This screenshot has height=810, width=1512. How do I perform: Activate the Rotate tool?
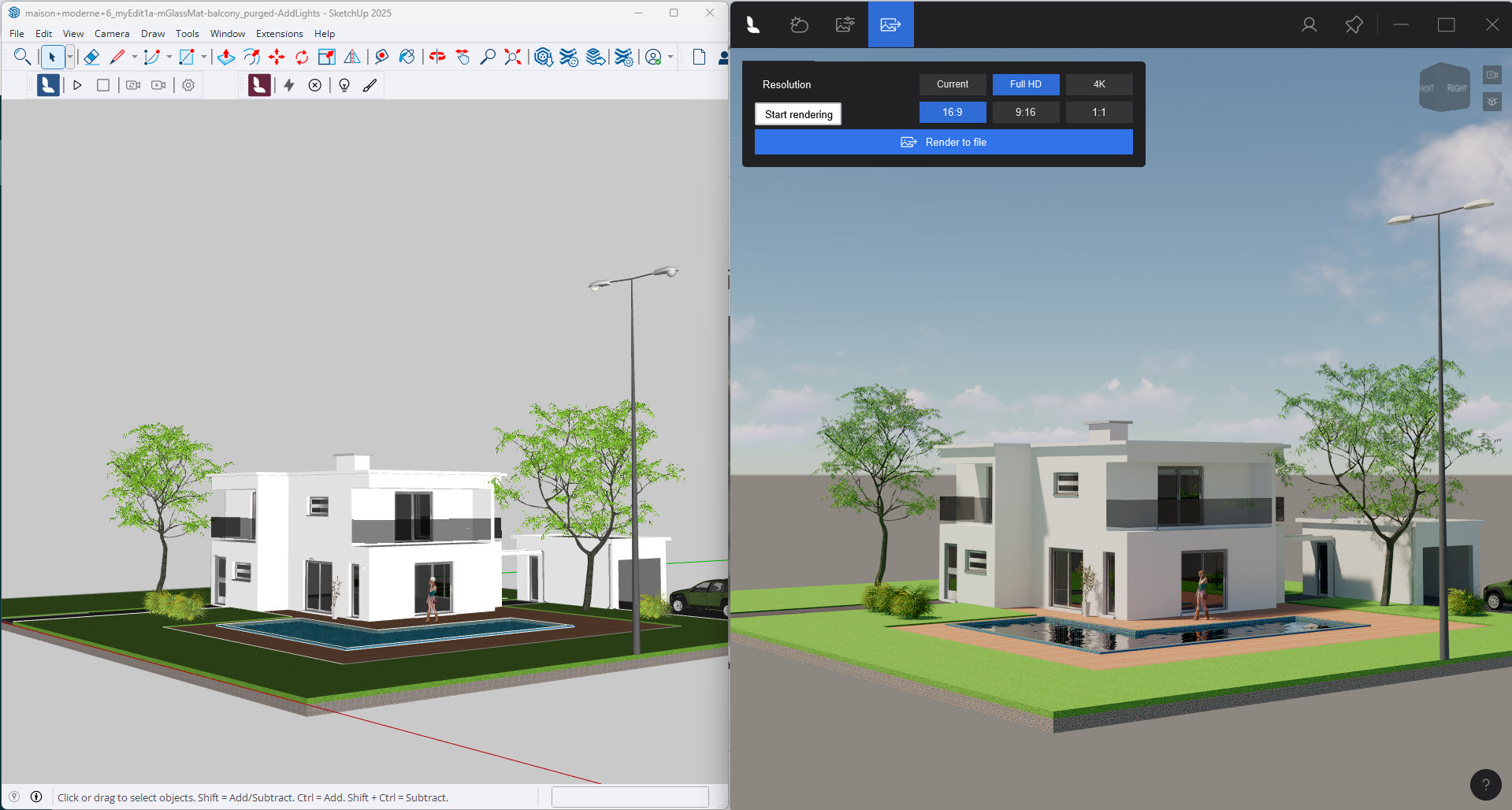pos(302,57)
